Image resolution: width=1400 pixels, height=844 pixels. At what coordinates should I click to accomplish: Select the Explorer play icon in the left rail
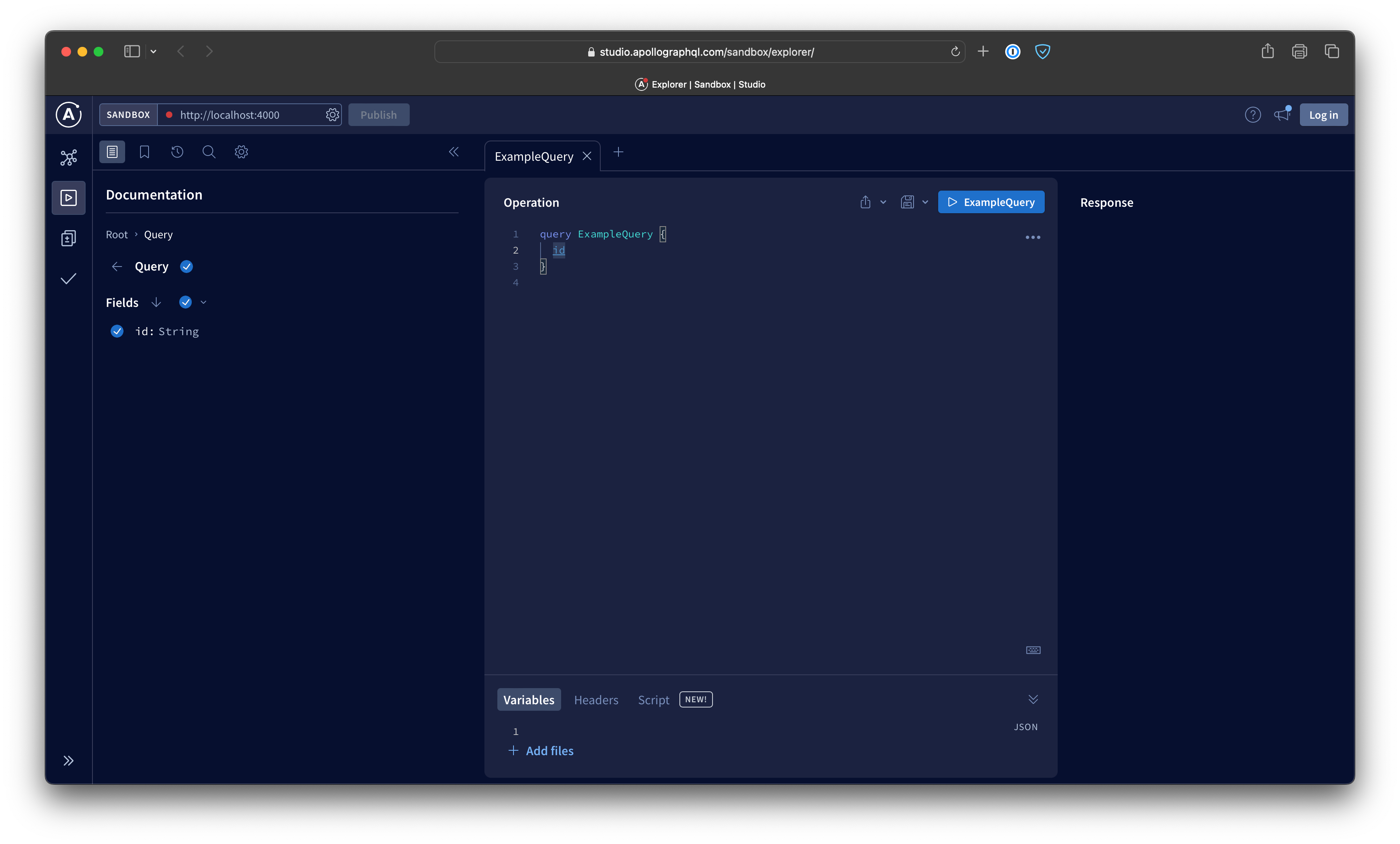(x=69, y=198)
